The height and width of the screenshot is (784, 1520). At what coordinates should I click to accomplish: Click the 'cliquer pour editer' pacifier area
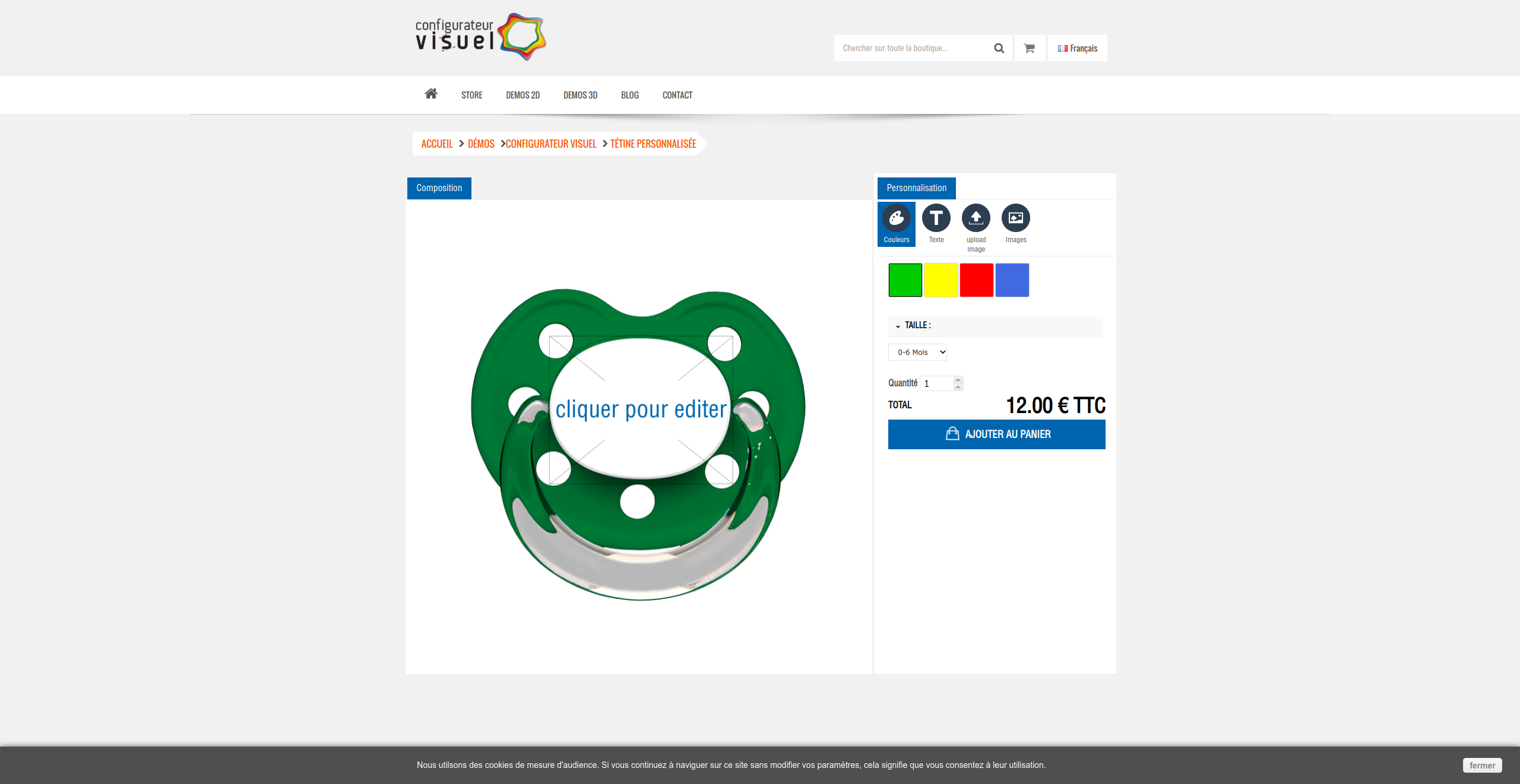[x=641, y=410]
